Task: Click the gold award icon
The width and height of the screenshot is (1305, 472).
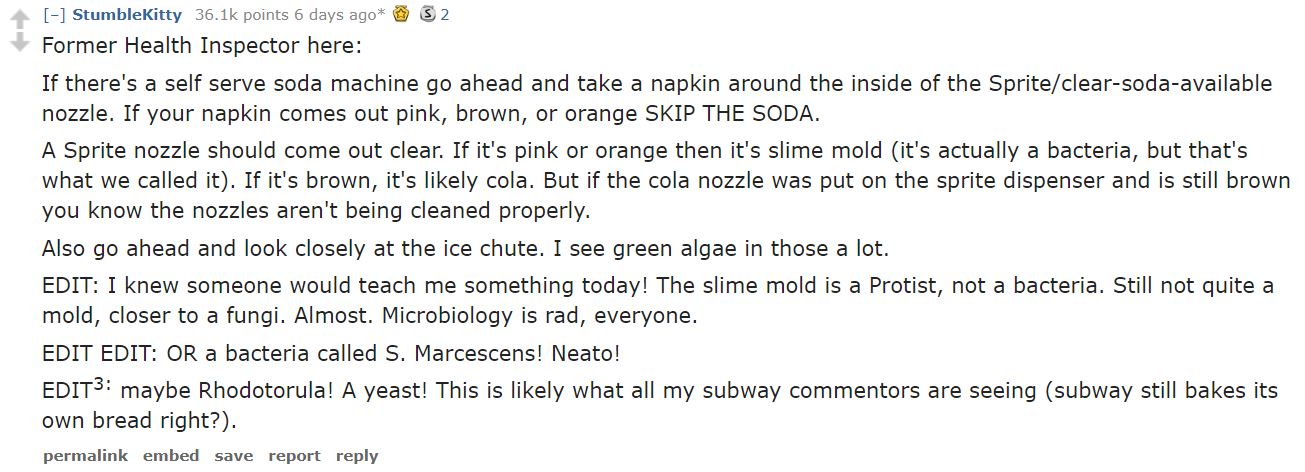Action: (401, 14)
